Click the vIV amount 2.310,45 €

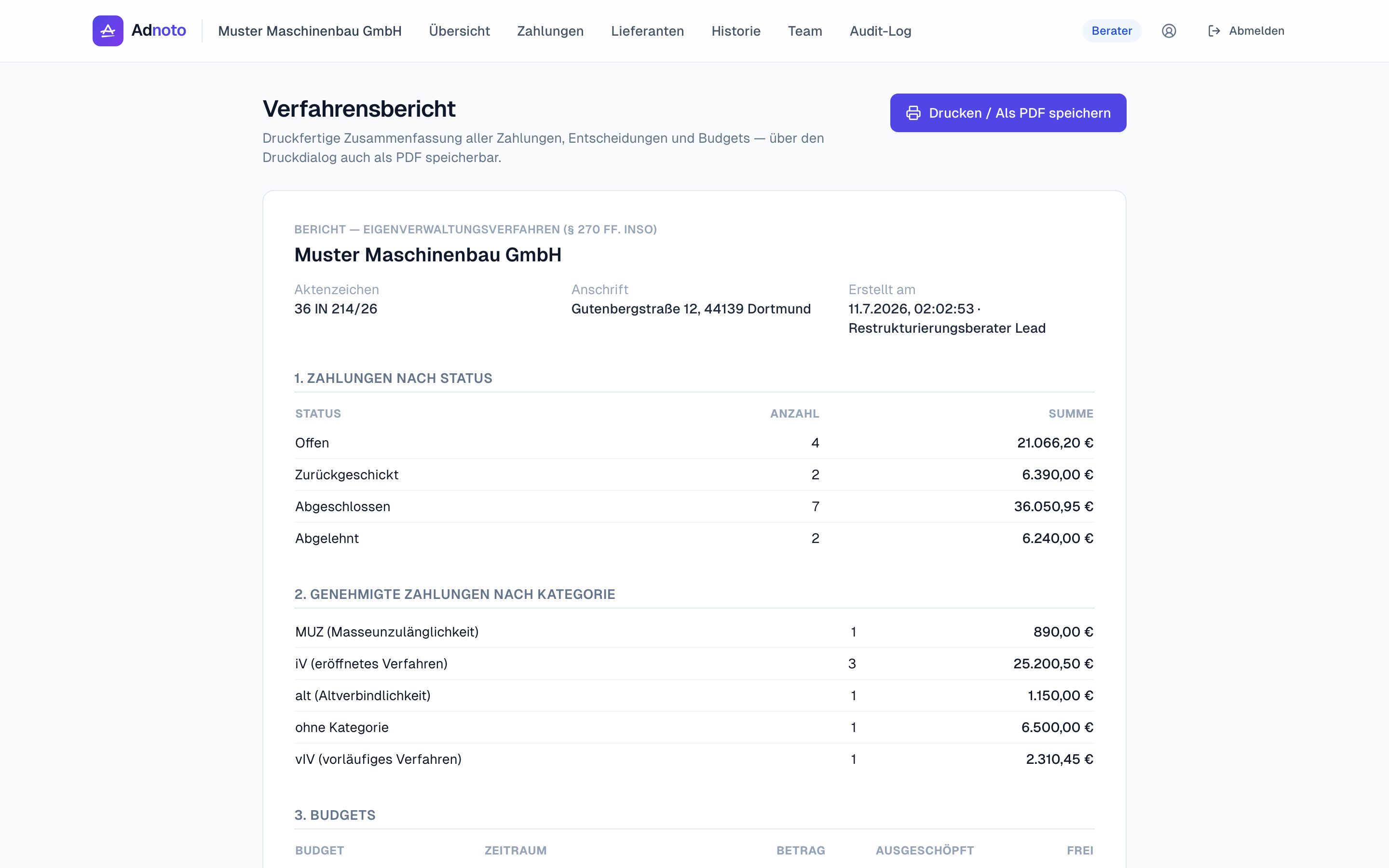pyautogui.click(x=1060, y=759)
